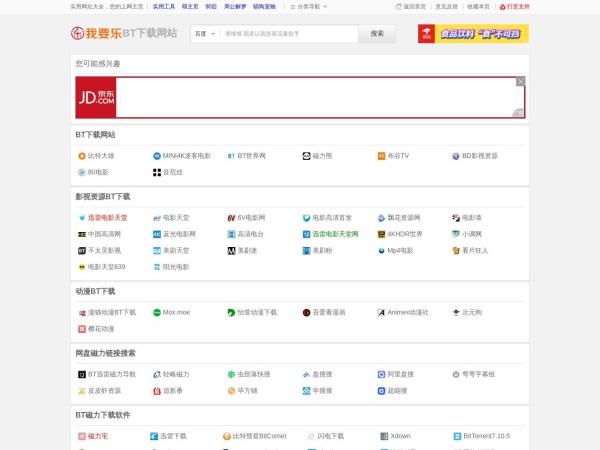Open the Animex动漫社 icon
600x450 pixels.
(381, 312)
